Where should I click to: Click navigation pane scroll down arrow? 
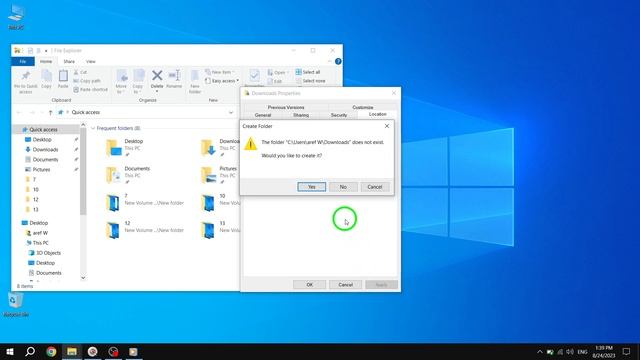coord(83,278)
